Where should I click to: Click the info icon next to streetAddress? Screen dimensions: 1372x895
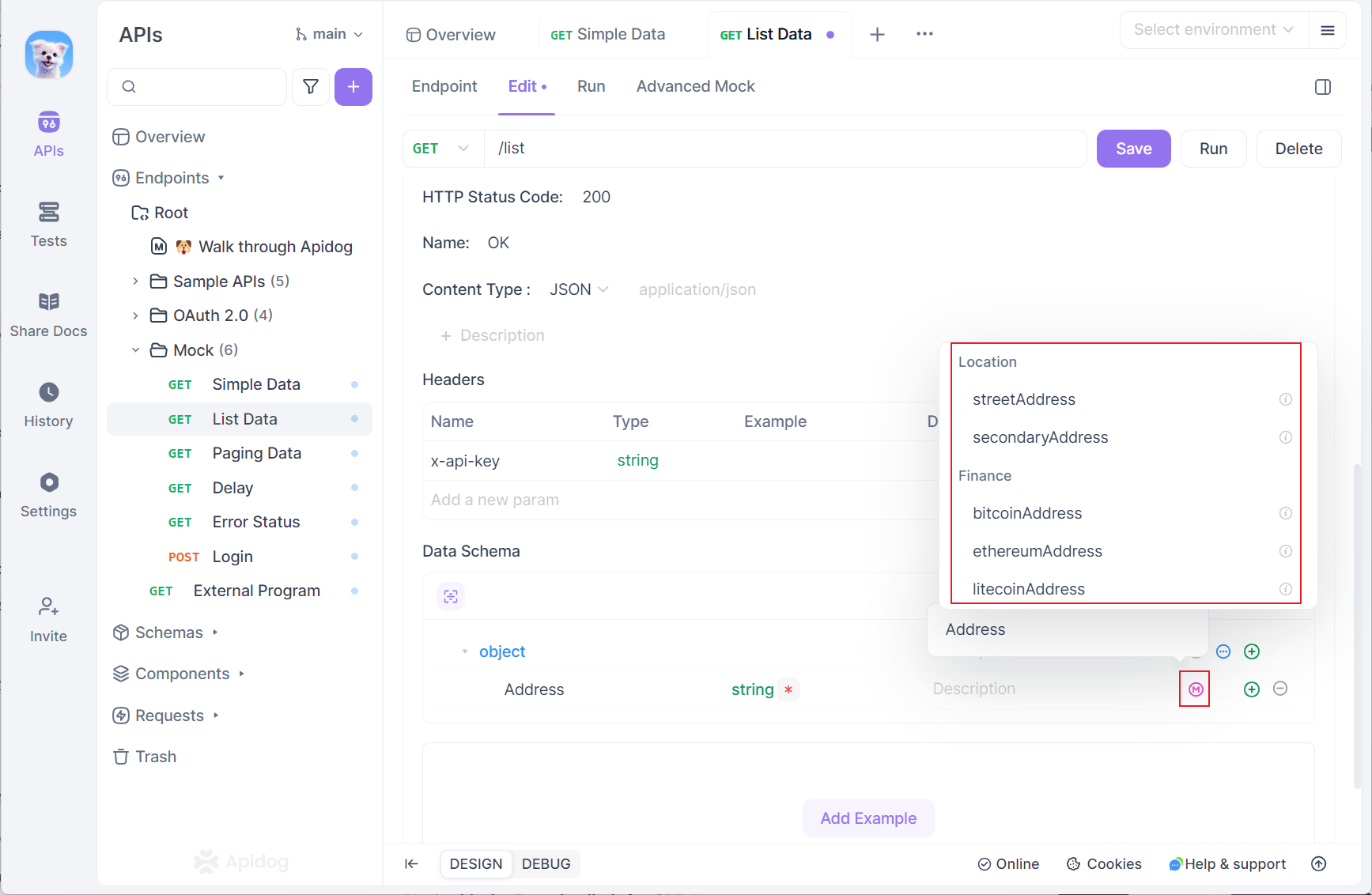(1285, 399)
